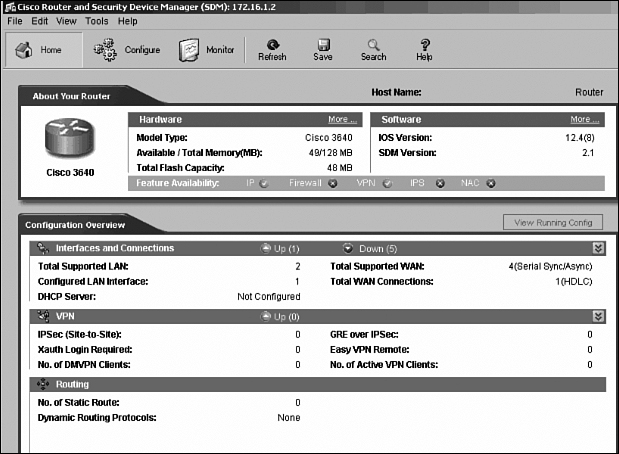Screen dimensions: 619x454
Task: Expand the VPN section details
Action: pyautogui.click(x=598, y=316)
